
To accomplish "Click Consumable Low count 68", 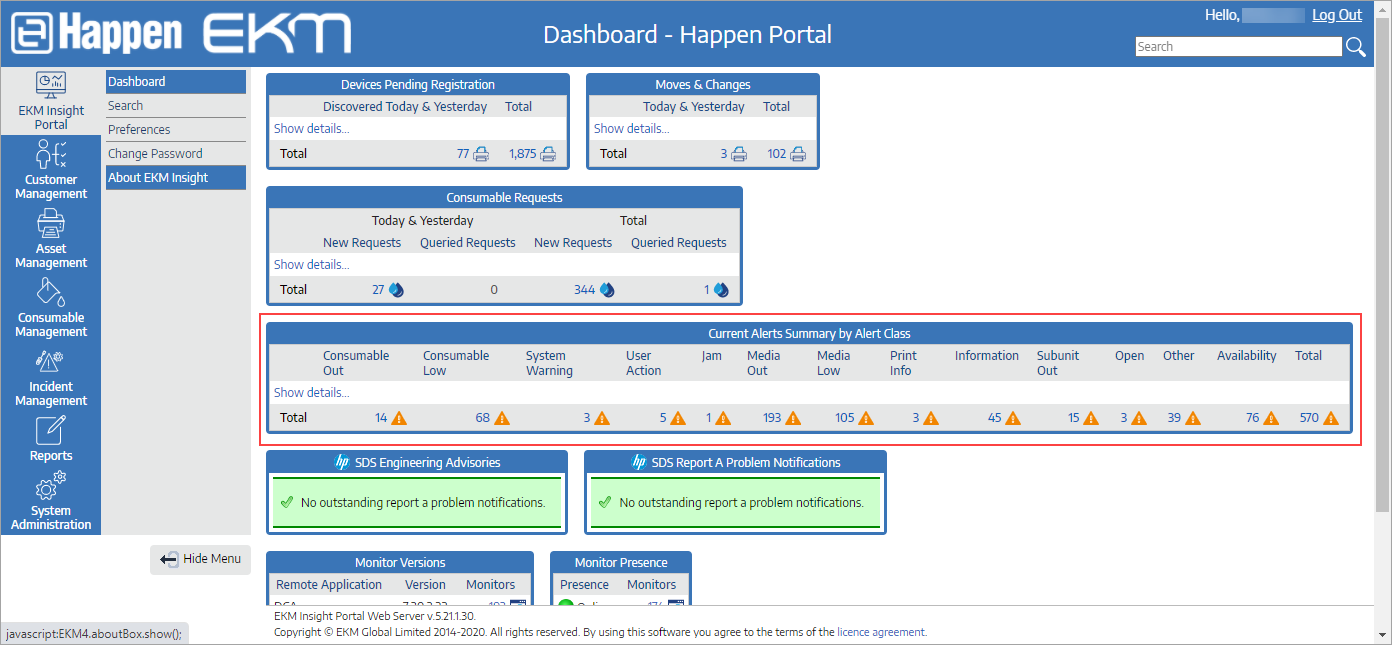I will (x=482, y=418).
